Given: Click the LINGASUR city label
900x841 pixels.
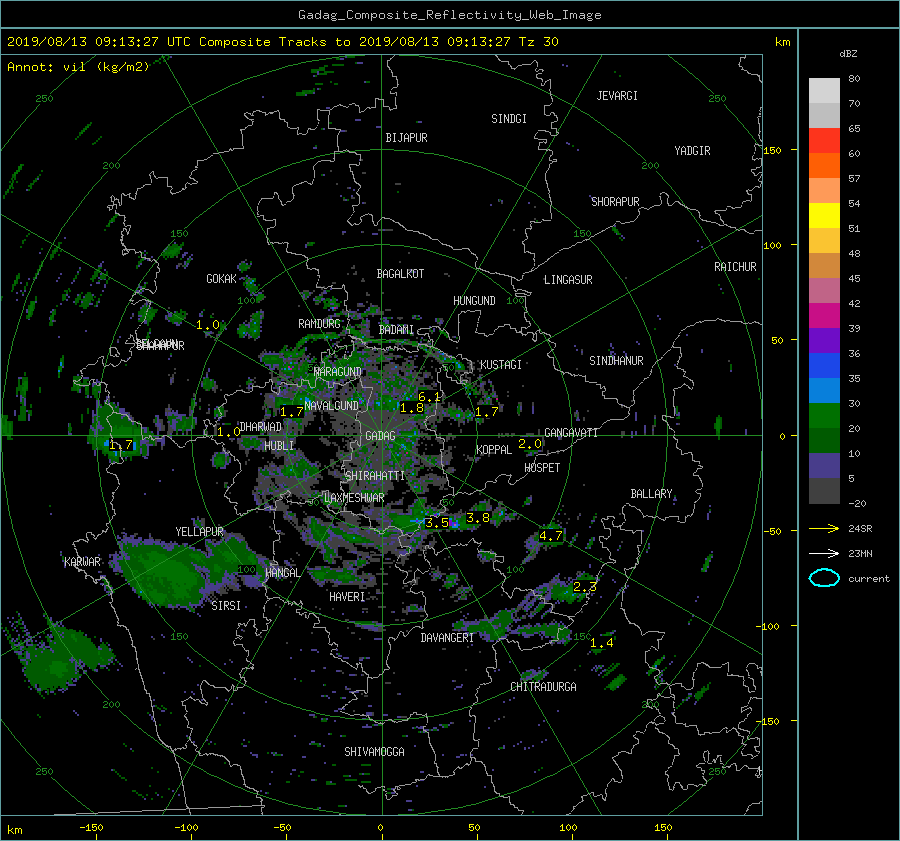Looking at the screenshot, I should tap(568, 280).
